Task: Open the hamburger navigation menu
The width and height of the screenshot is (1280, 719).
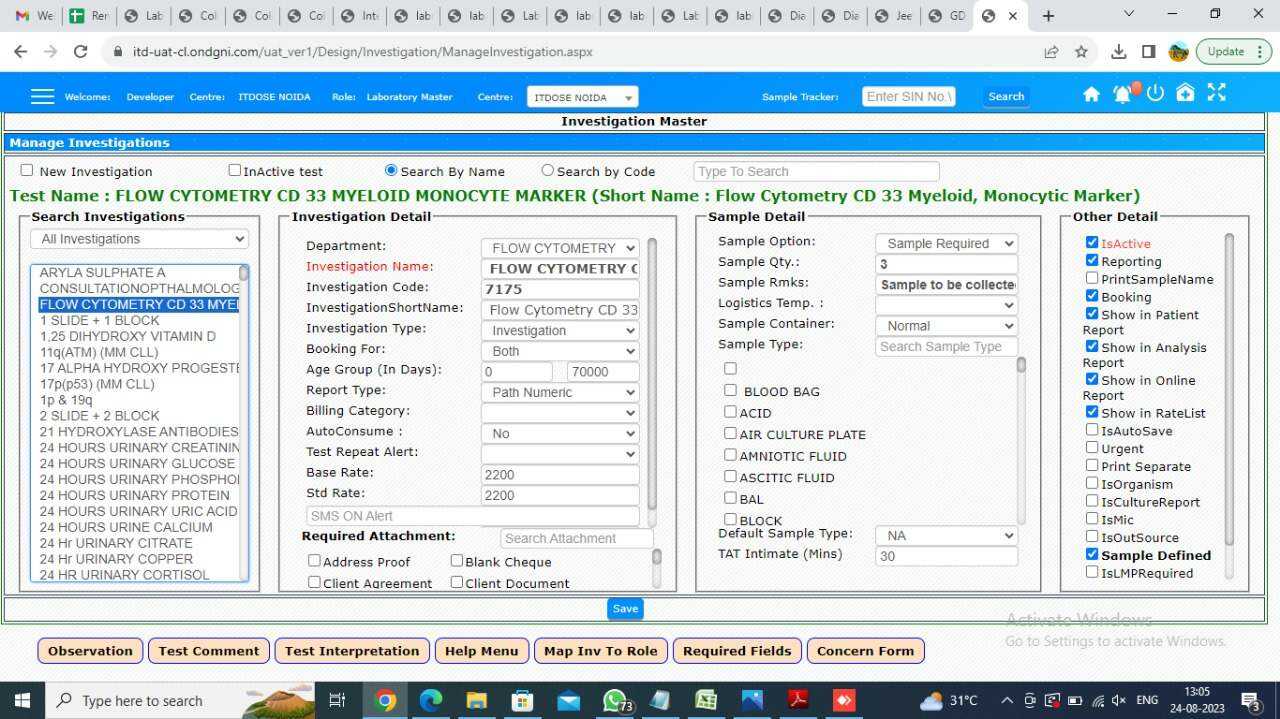Action: [x=42, y=95]
